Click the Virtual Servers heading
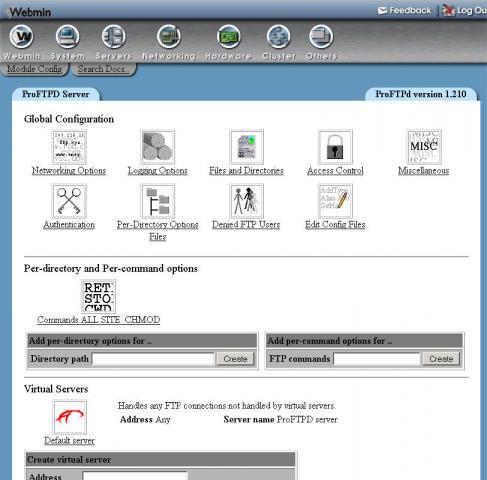 pyautogui.click(x=56, y=389)
